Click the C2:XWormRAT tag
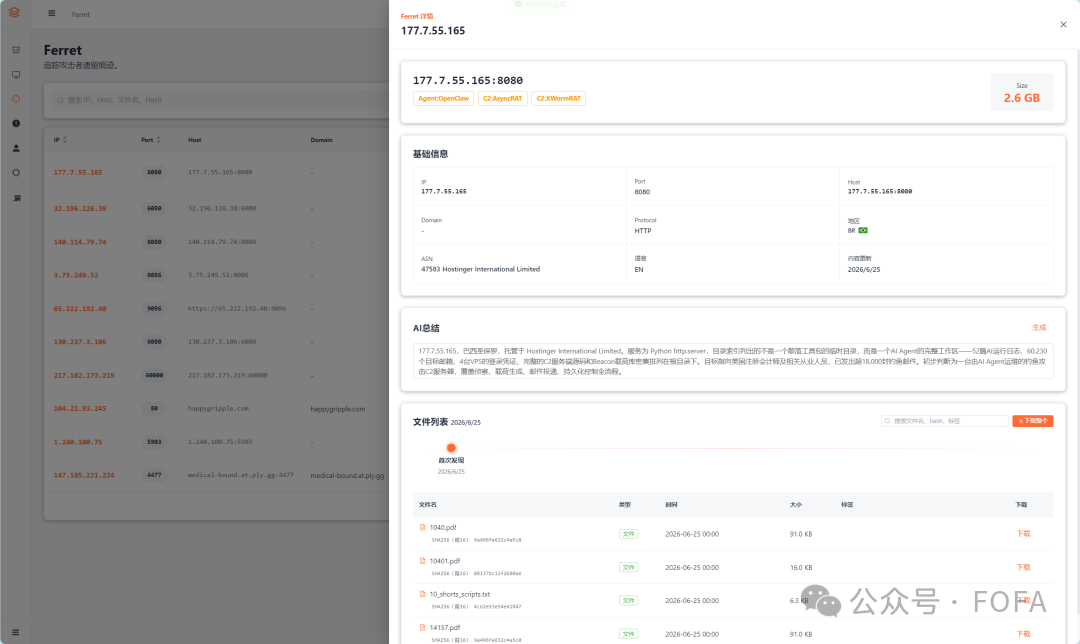Viewport: 1080px width, 644px height. 559,98
